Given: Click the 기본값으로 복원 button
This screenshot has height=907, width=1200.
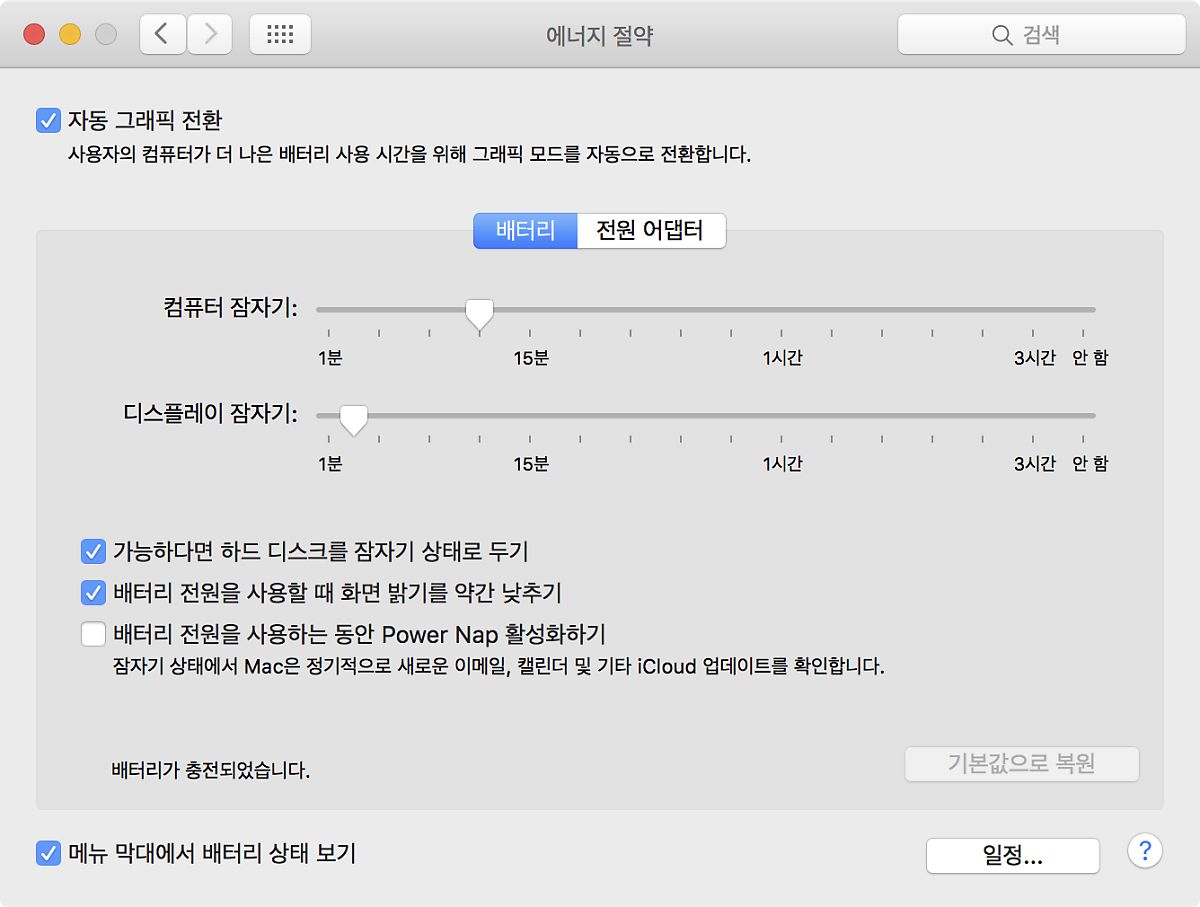Looking at the screenshot, I should pos(1022,764).
